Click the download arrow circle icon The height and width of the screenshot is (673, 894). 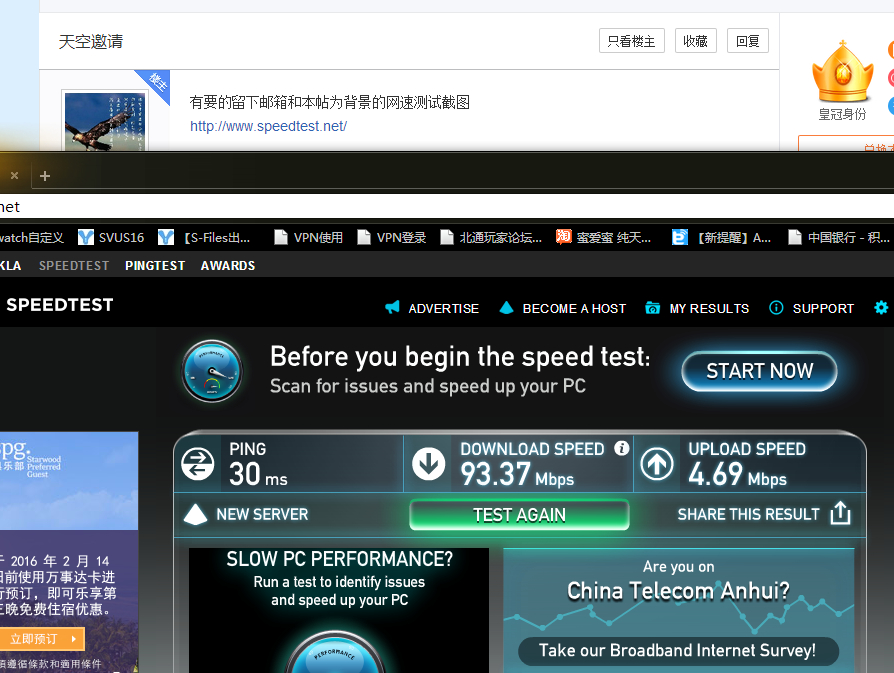(x=429, y=464)
